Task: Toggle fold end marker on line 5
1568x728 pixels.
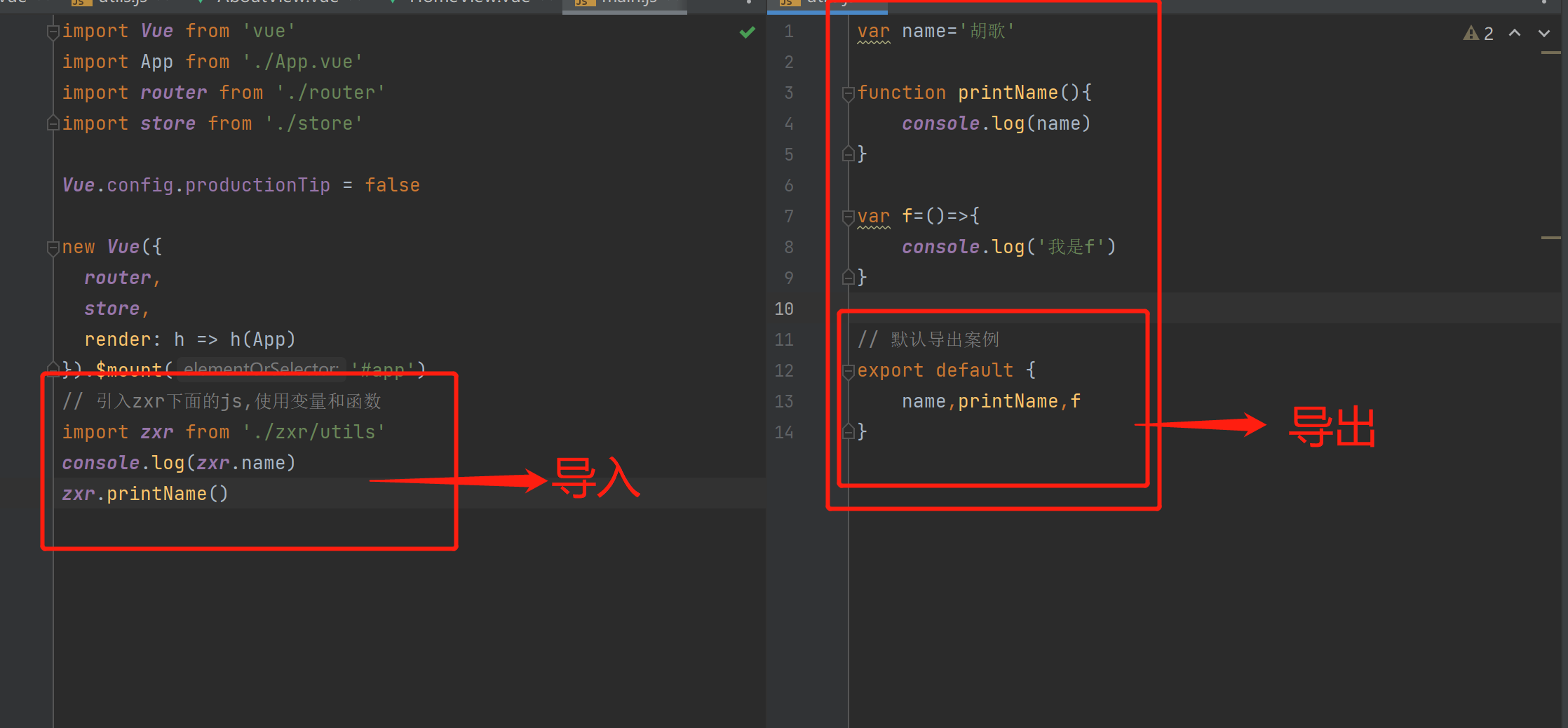Action: [848, 154]
